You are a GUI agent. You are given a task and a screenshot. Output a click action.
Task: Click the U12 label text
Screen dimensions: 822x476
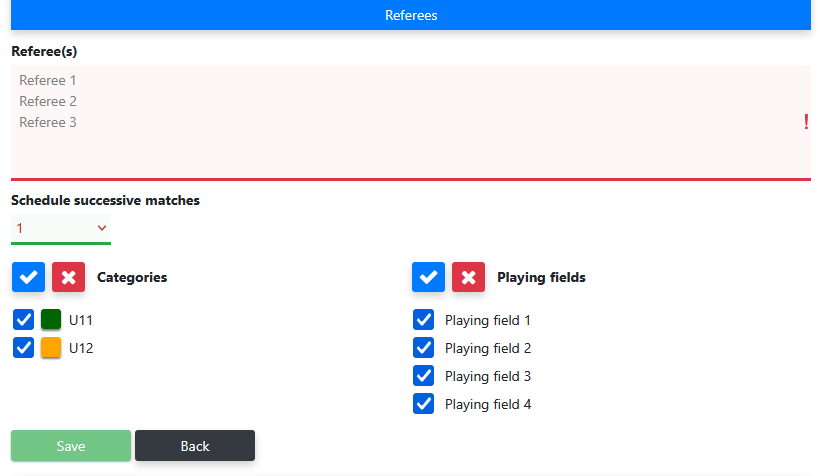pos(81,348)
